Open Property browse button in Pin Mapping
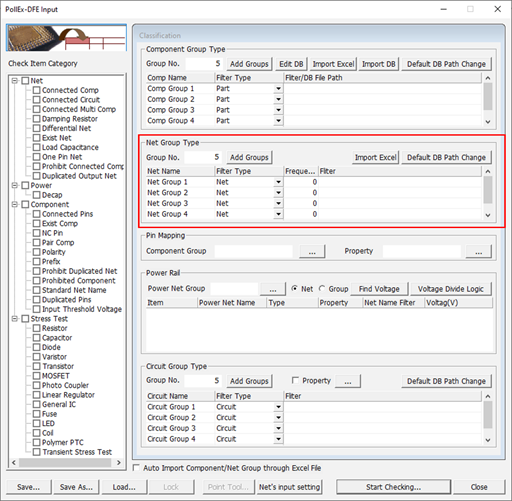Screen dimensions: 512x501 coord(479,251)
